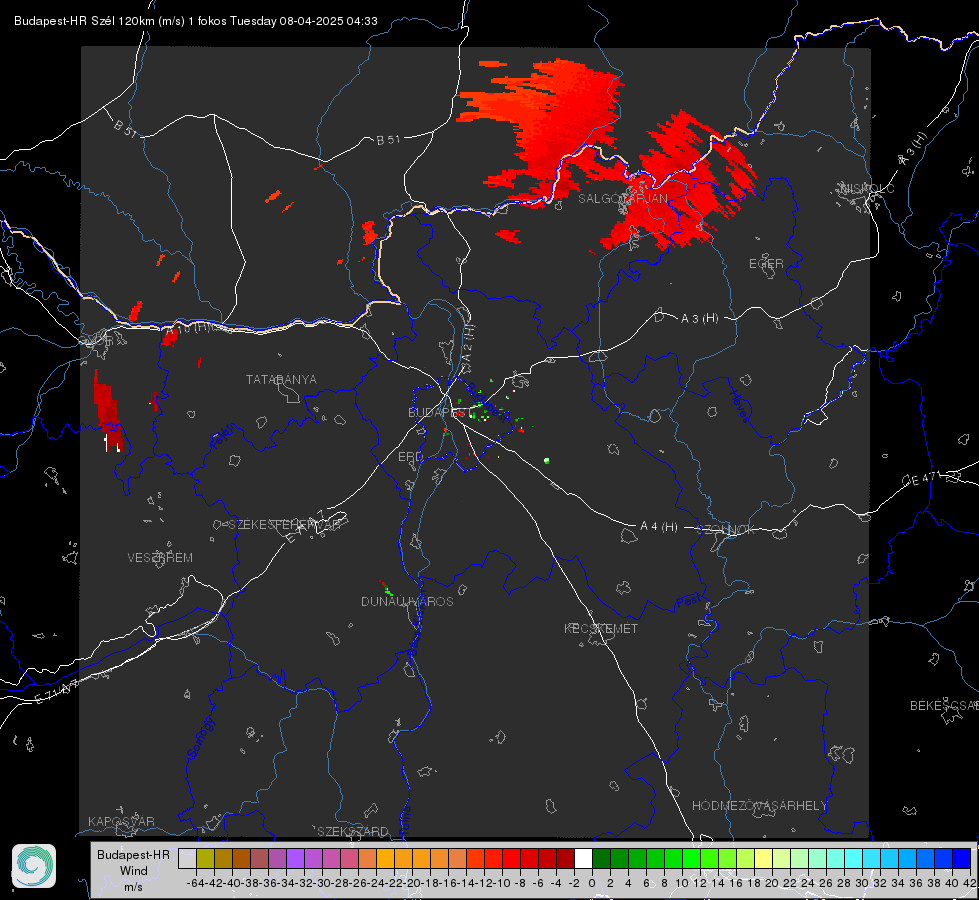979x900 pixels.
Task: Click the BEKESCSABA city label
Action: click(944, 705)
